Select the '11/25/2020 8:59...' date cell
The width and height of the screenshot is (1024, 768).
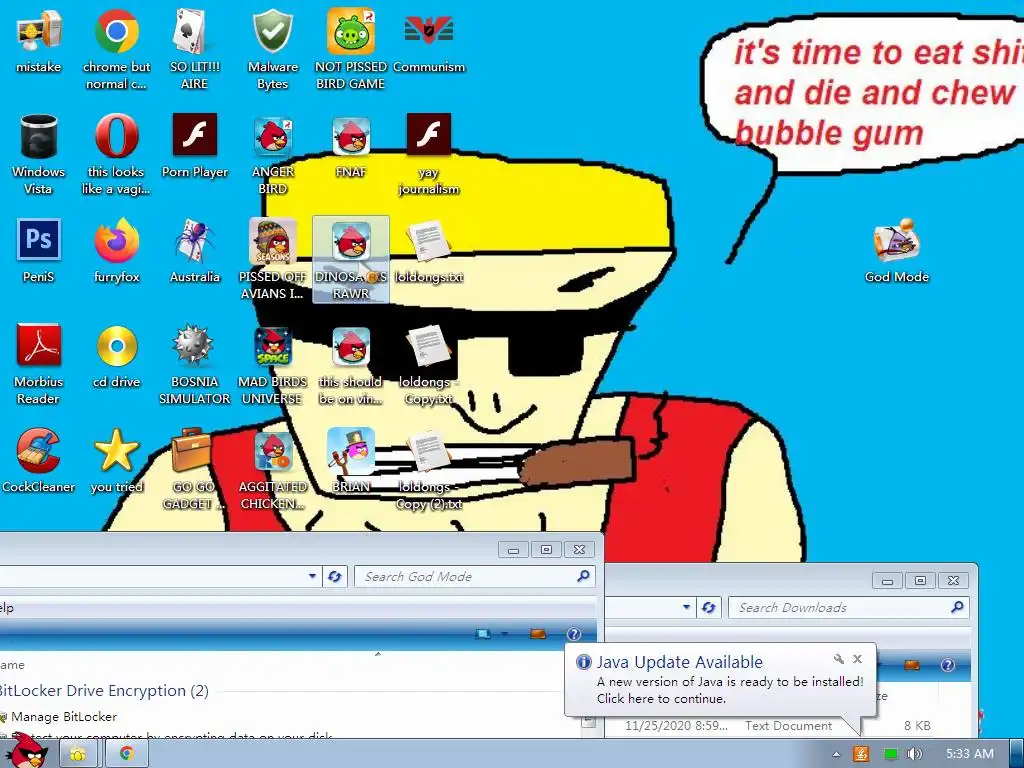point(676,726)
